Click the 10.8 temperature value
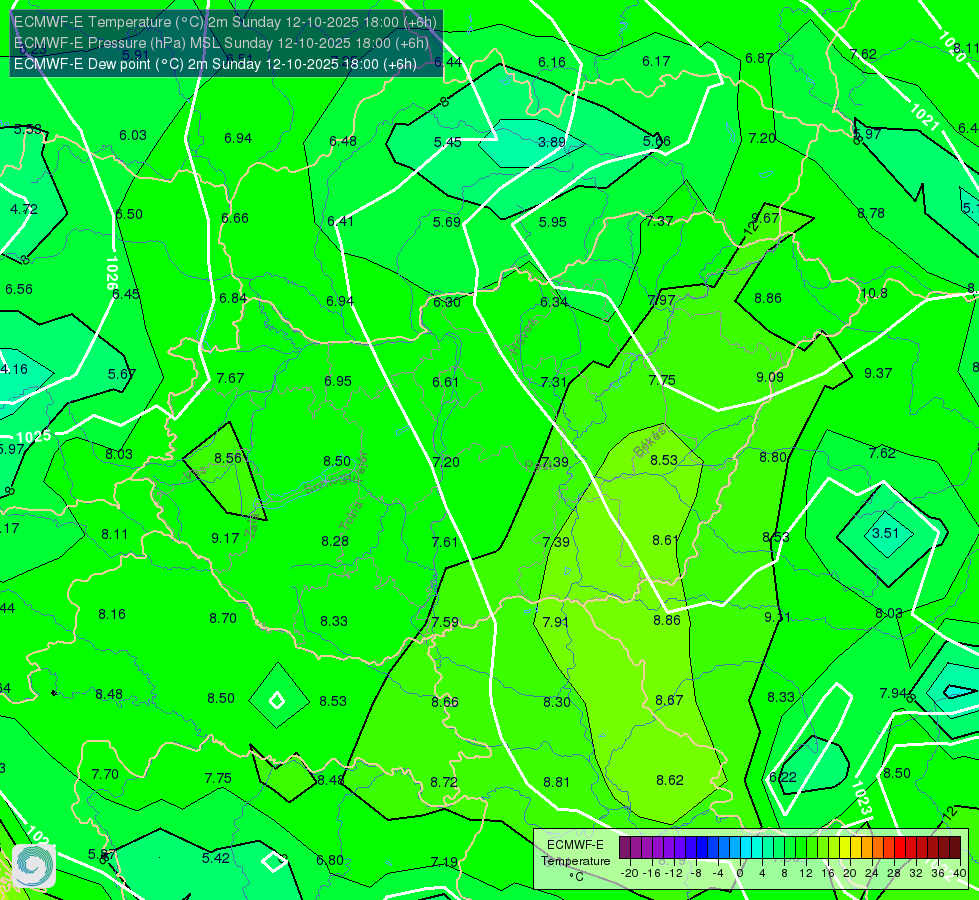 874,294
